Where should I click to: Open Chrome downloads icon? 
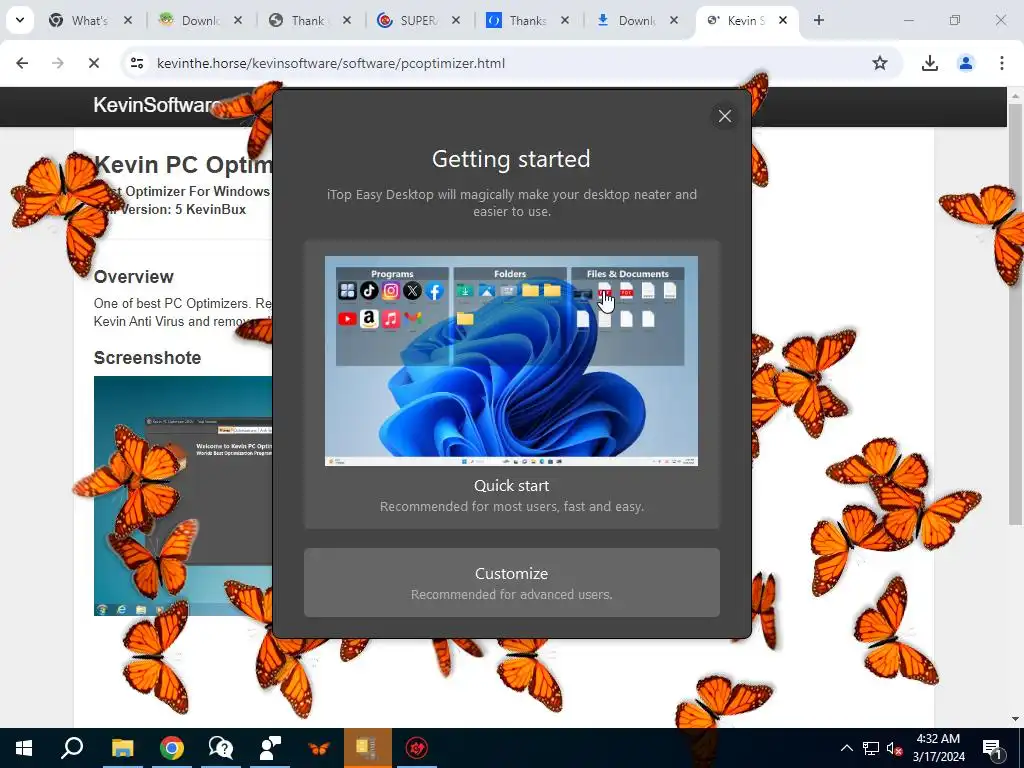pyautogui.click(x=930, y=63)
